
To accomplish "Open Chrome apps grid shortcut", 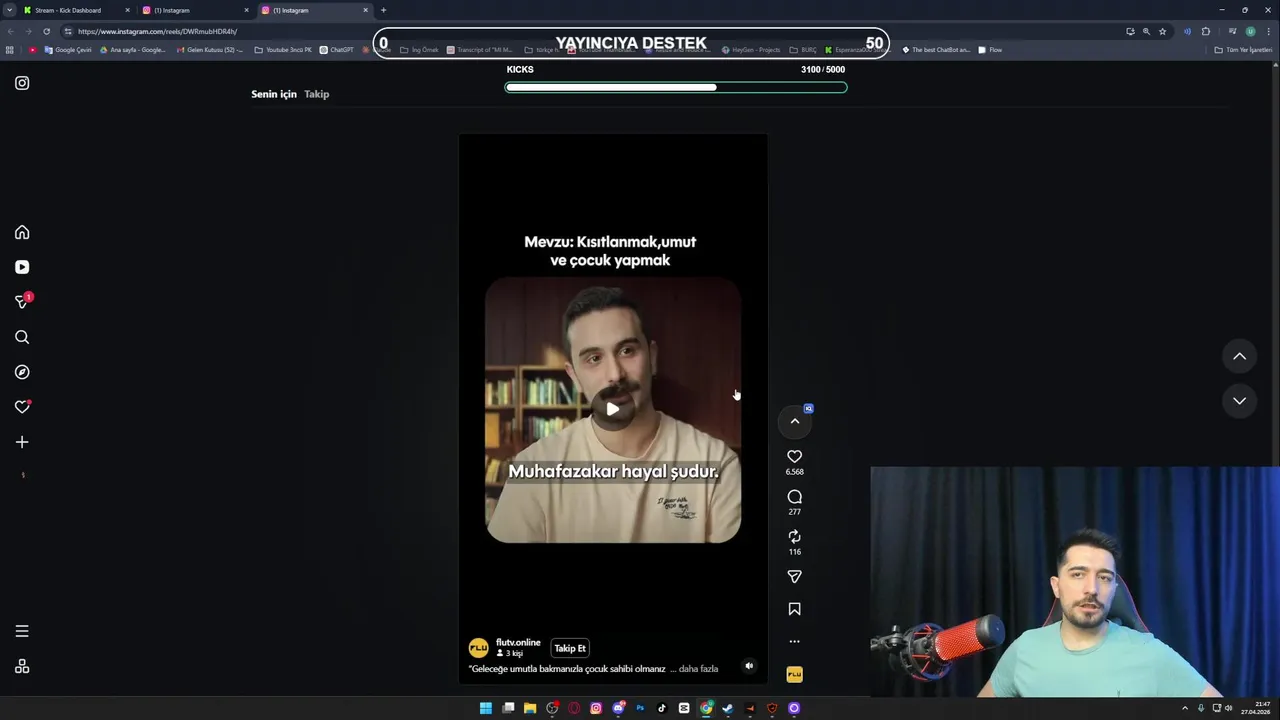I will [10, 50].
